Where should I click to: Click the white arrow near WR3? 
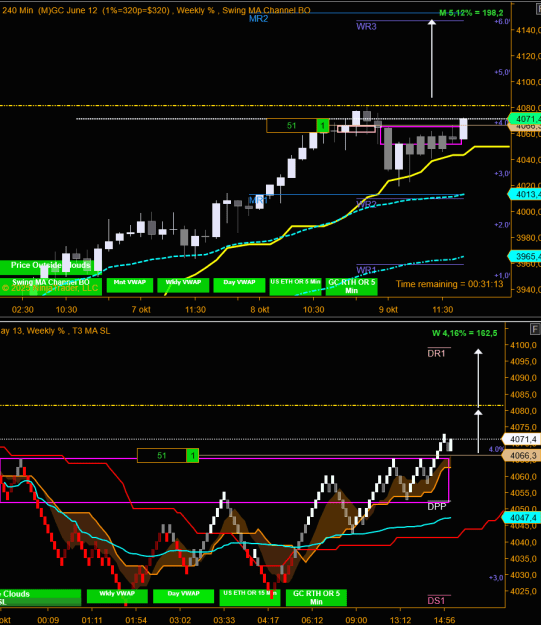[432, 59]
